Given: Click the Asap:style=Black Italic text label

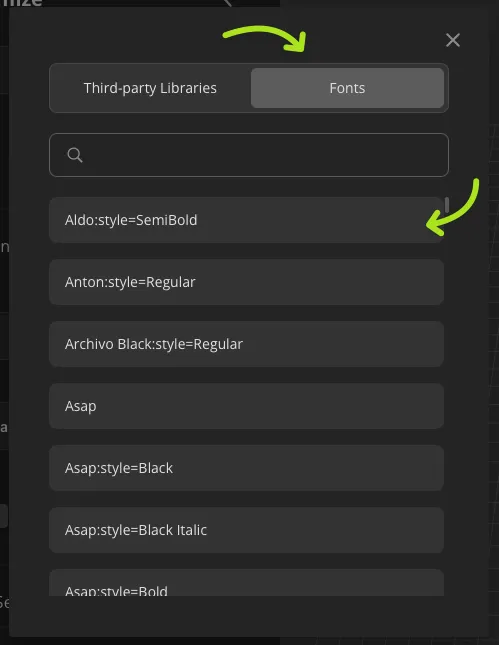Looking at the screenshot, I should pyautogui.click(x=136, y=530).
